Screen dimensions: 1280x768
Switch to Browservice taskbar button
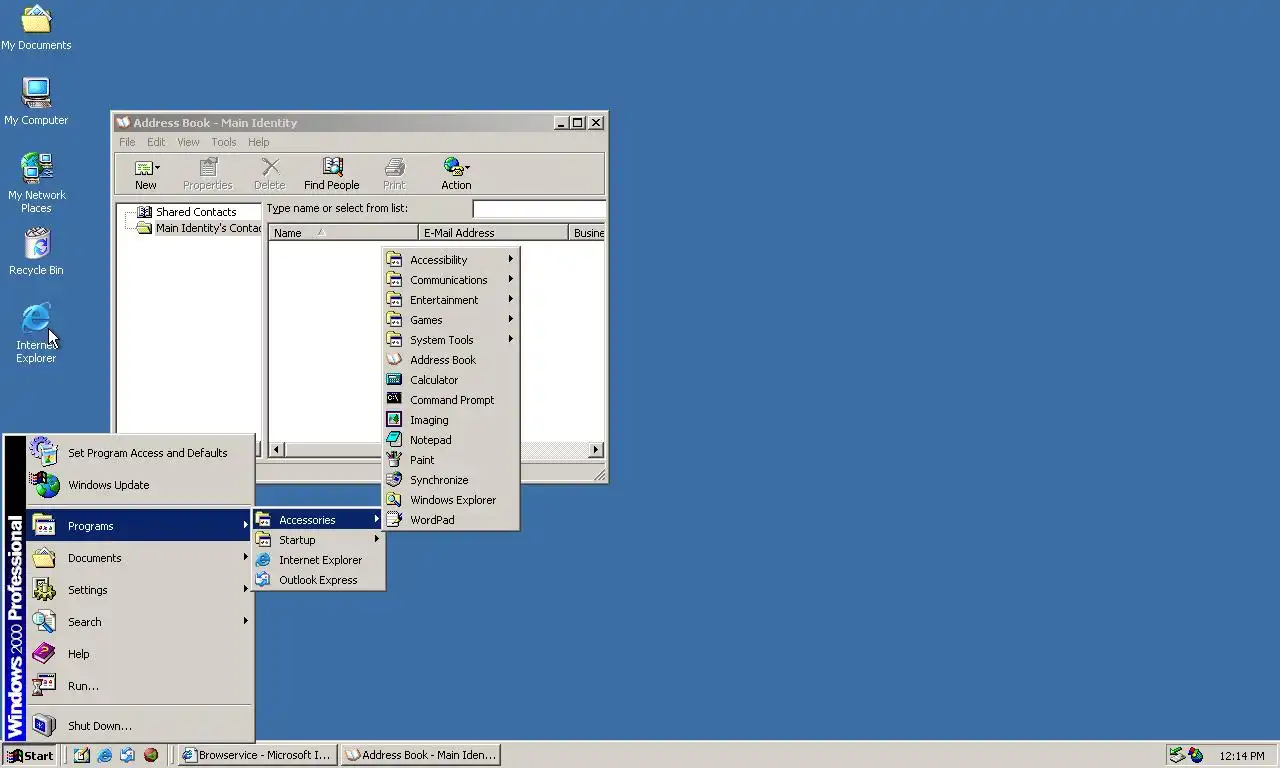point(257,755)
